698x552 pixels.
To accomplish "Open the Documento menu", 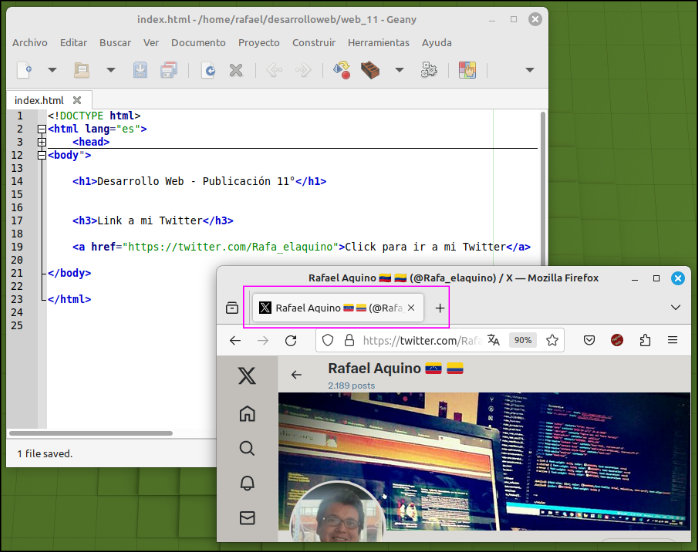I will (199, 42).
